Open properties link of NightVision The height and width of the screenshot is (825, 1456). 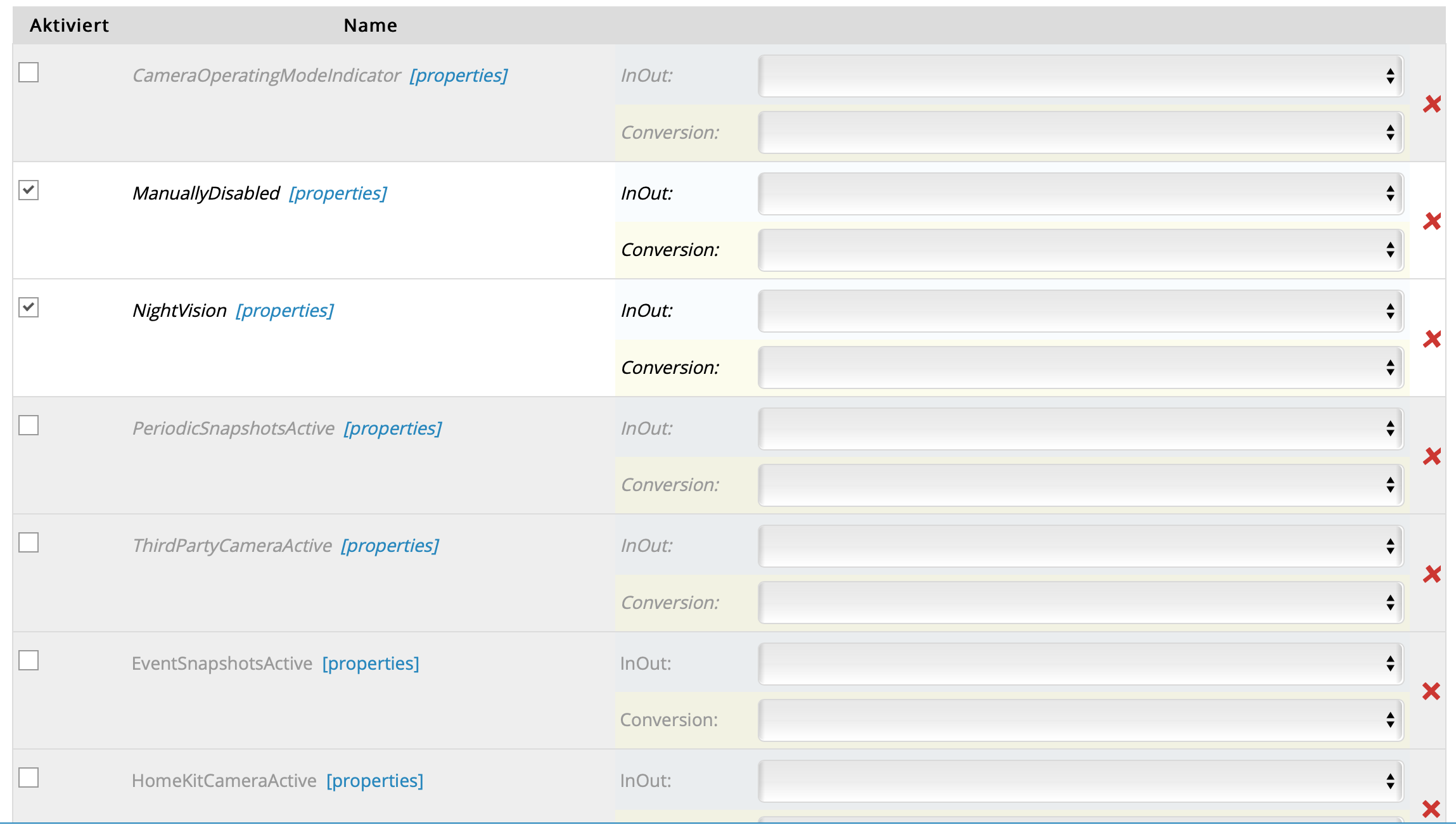click(x=284, y=310)
